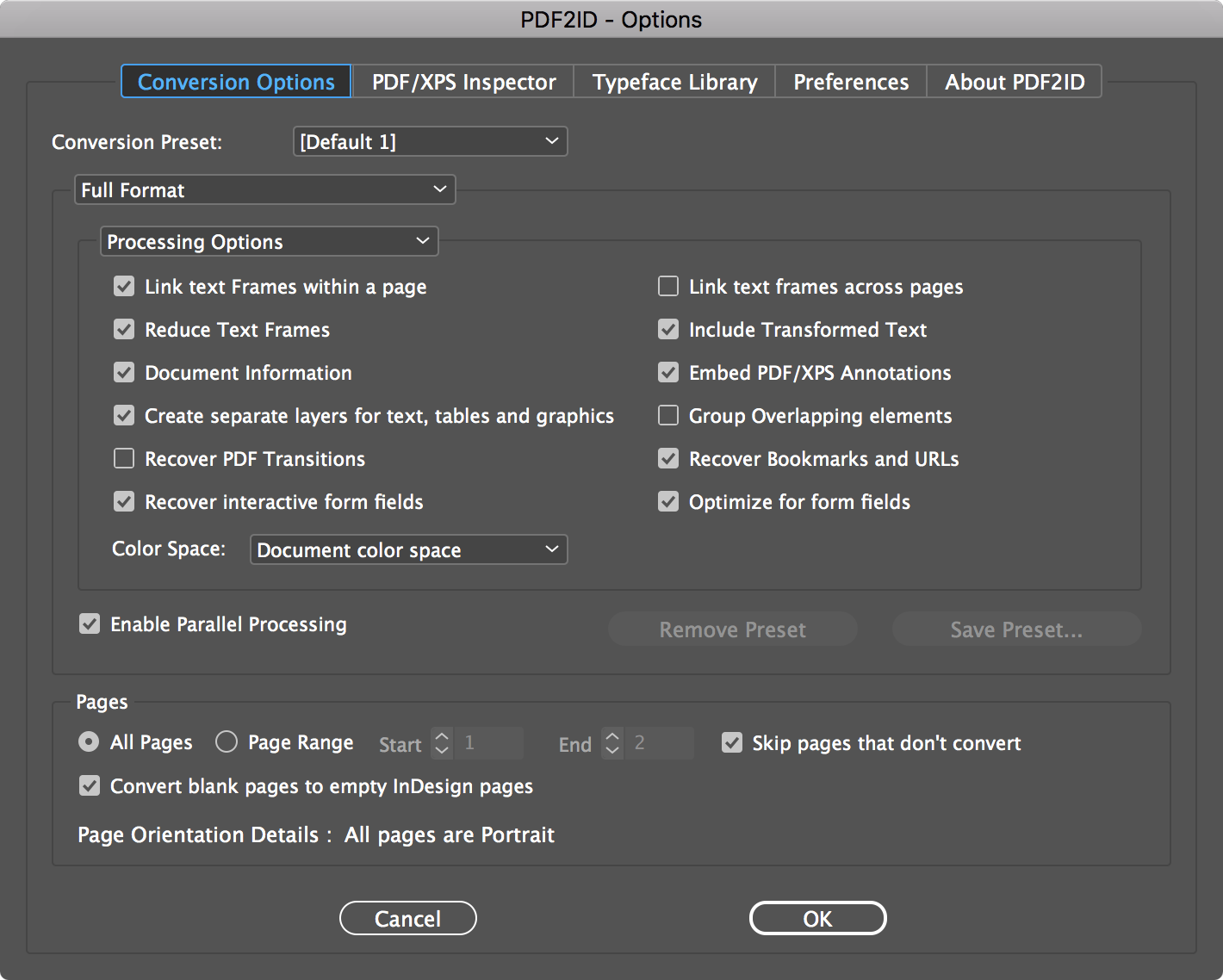
Task: Open the Color Space dropdown
Action: point(408,549)
